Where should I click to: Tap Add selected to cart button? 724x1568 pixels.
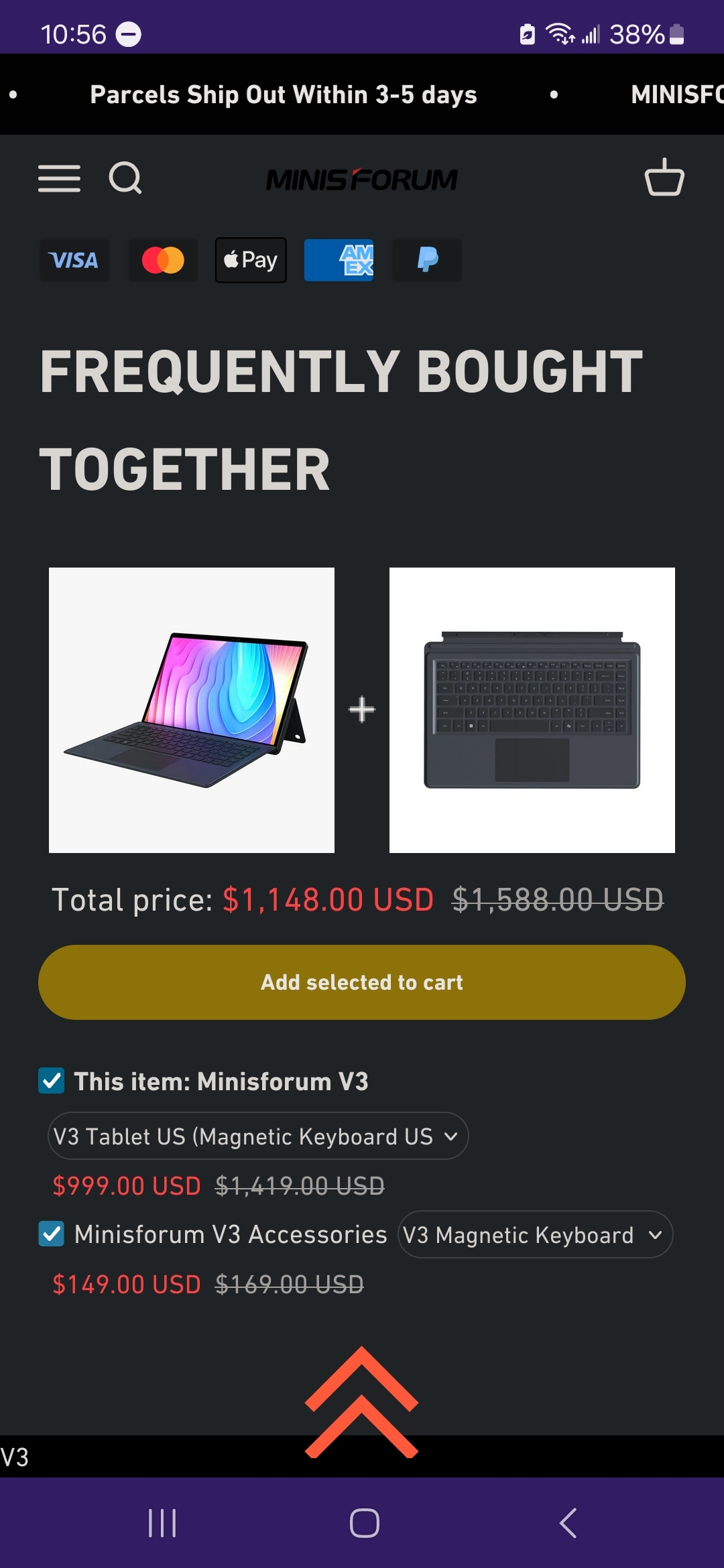coord(362,982)
